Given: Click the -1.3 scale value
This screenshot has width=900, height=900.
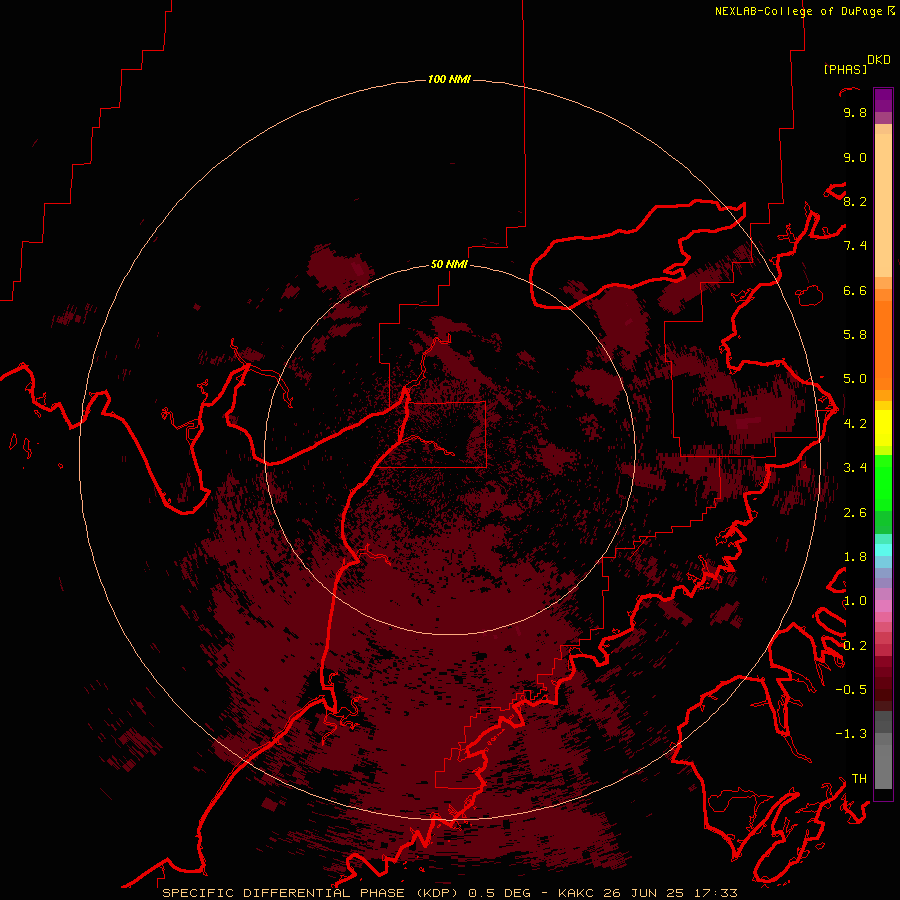Looking at the screenshot, I should point(851,734).
